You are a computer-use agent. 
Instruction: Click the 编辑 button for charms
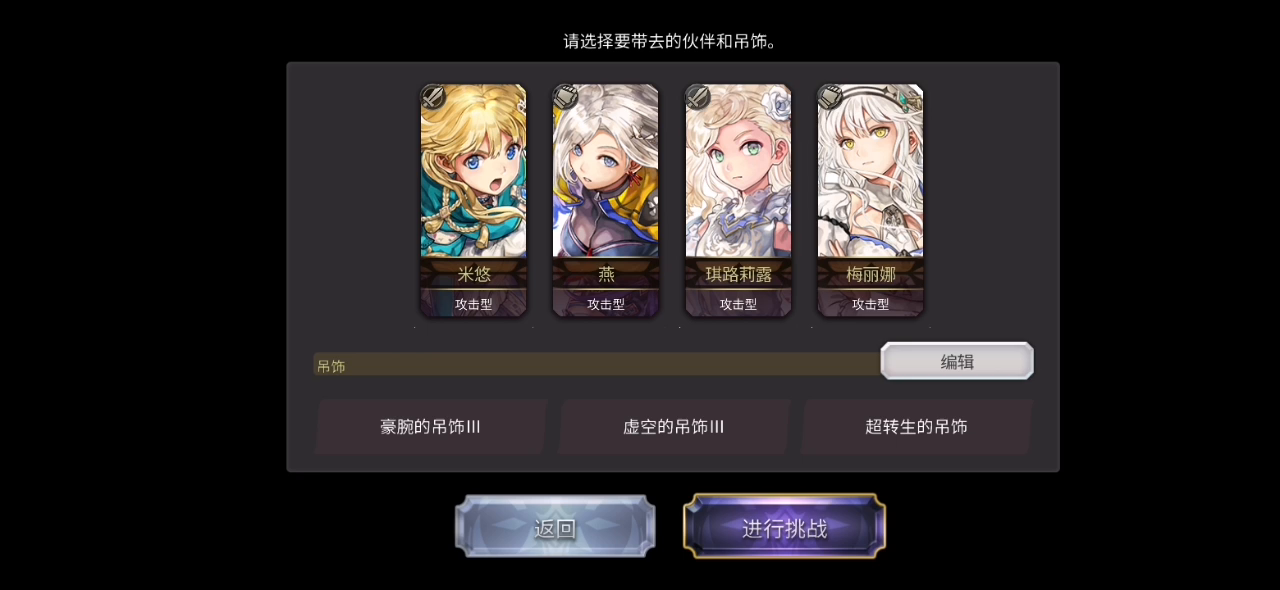tap(957, 361)
